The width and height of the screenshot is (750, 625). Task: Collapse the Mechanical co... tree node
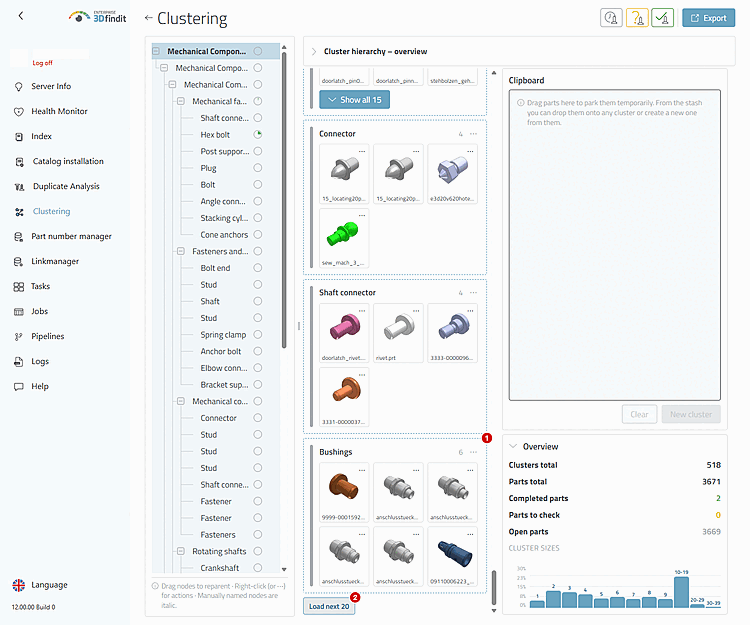(x=181, y=401)
